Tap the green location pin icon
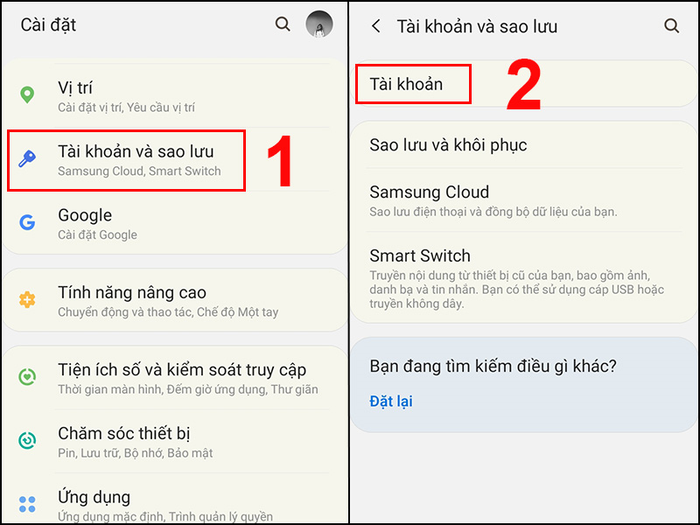This screenshot has height=525, width=700. [27, 95]
